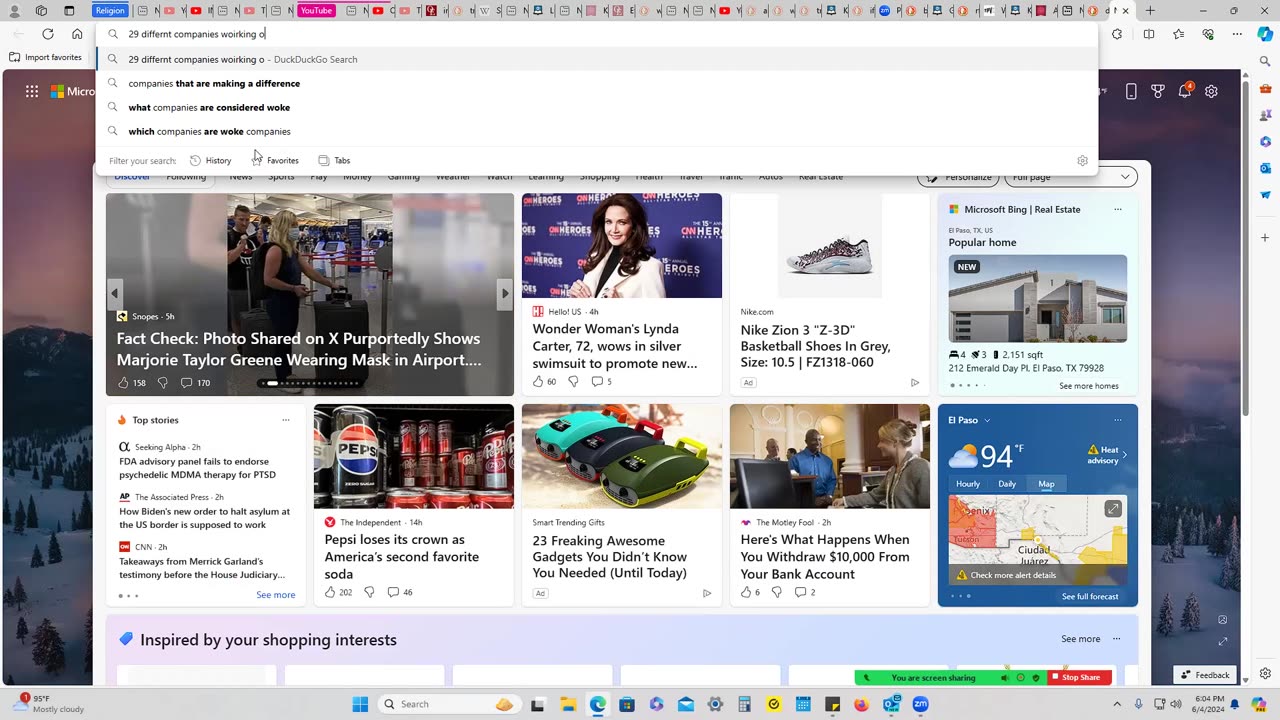Click the mobile phone icon on page header
1280x720 pixels.
tap(1131, 91)
